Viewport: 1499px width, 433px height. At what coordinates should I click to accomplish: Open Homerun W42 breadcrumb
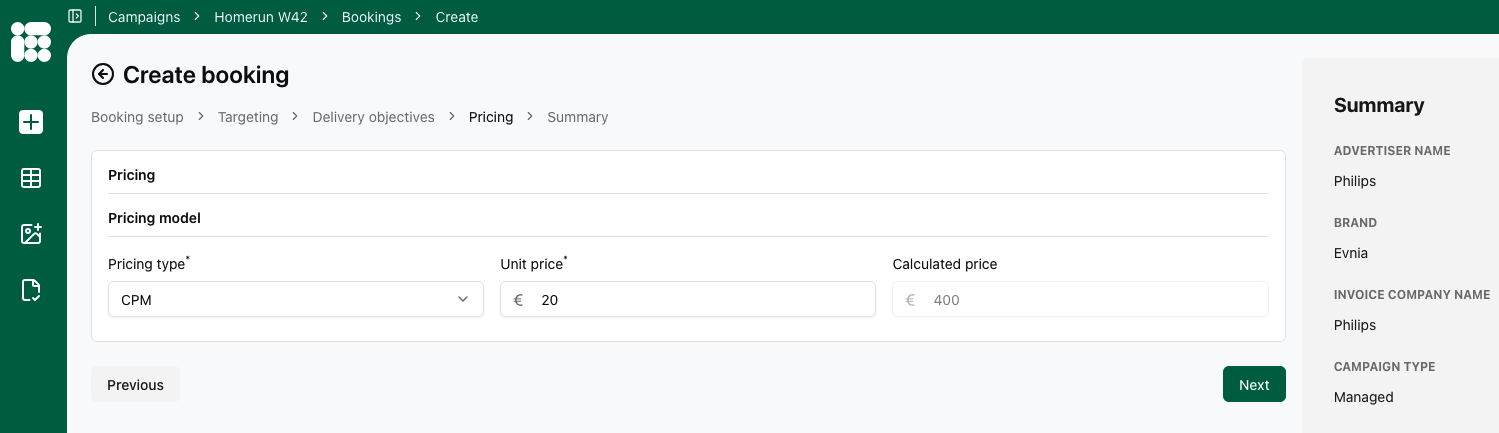click(x=261, y=17)
